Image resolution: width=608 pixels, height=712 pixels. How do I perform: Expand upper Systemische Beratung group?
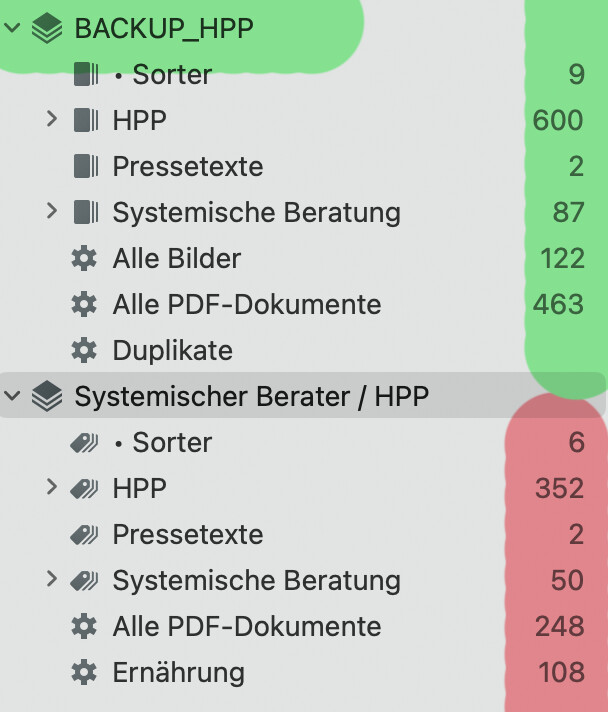pos(52,213)
